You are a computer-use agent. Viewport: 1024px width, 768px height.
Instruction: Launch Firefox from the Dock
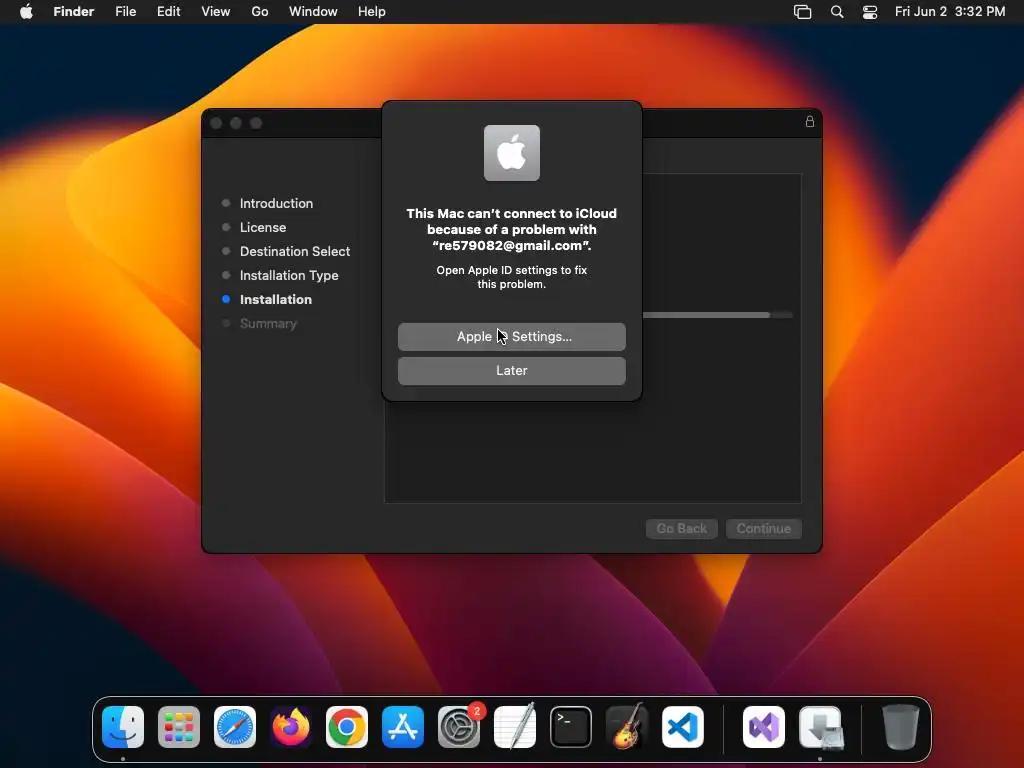(291, 727)
